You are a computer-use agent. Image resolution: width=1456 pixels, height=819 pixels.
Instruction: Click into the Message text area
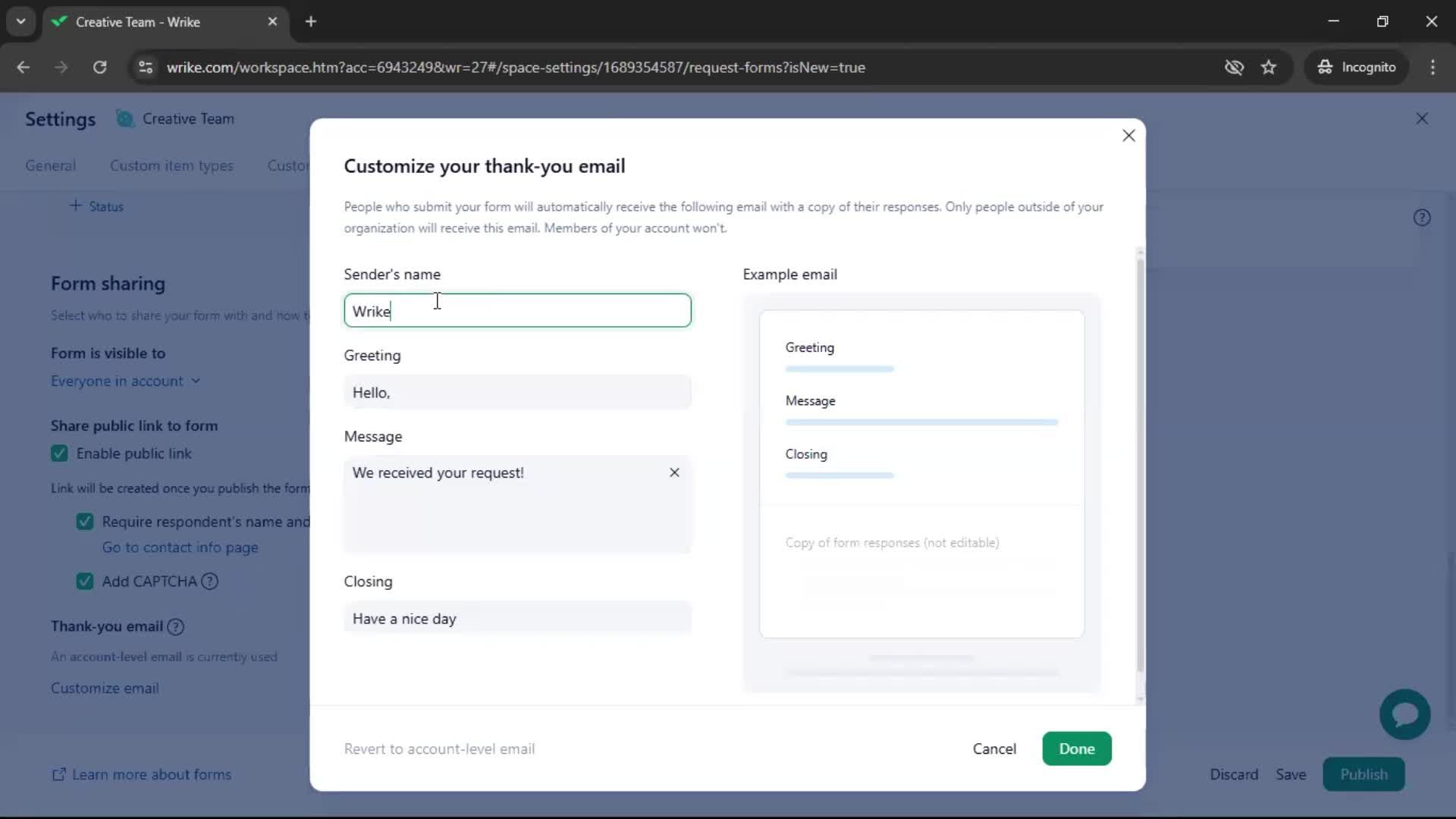[x=517, y=504]
